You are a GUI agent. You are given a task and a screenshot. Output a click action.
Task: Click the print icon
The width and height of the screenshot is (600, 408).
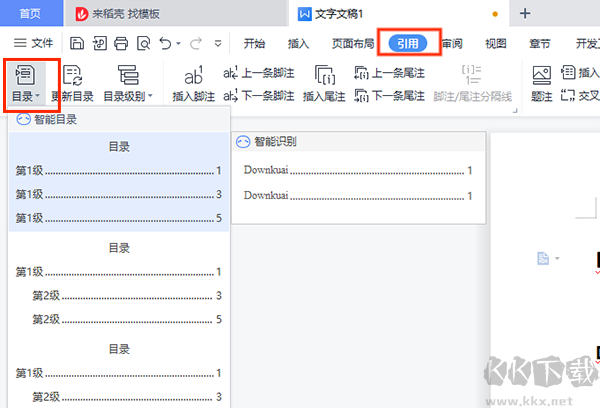click(x=121, y=43)
